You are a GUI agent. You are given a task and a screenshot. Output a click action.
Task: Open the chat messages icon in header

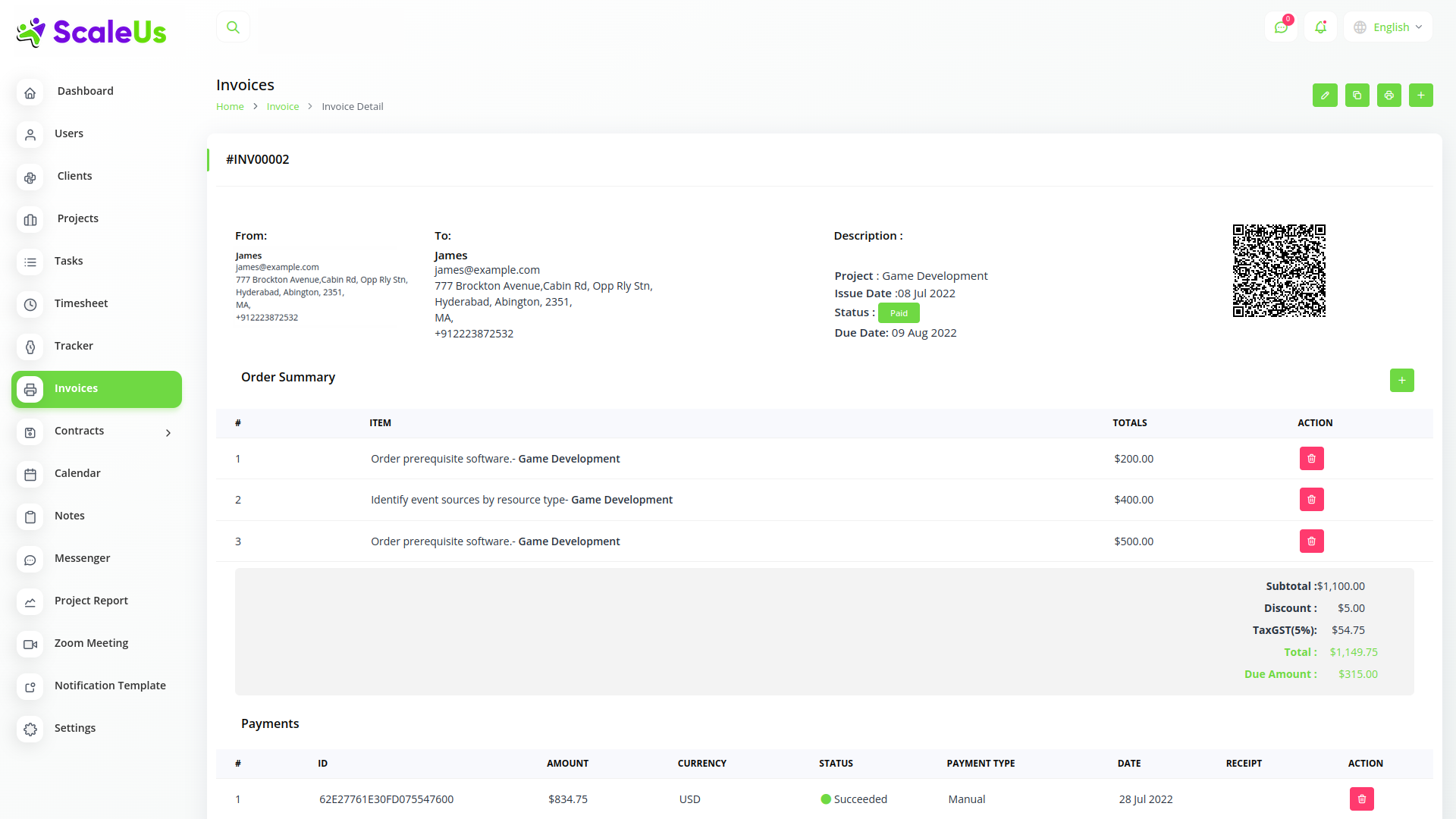[x=1281, y=27]
